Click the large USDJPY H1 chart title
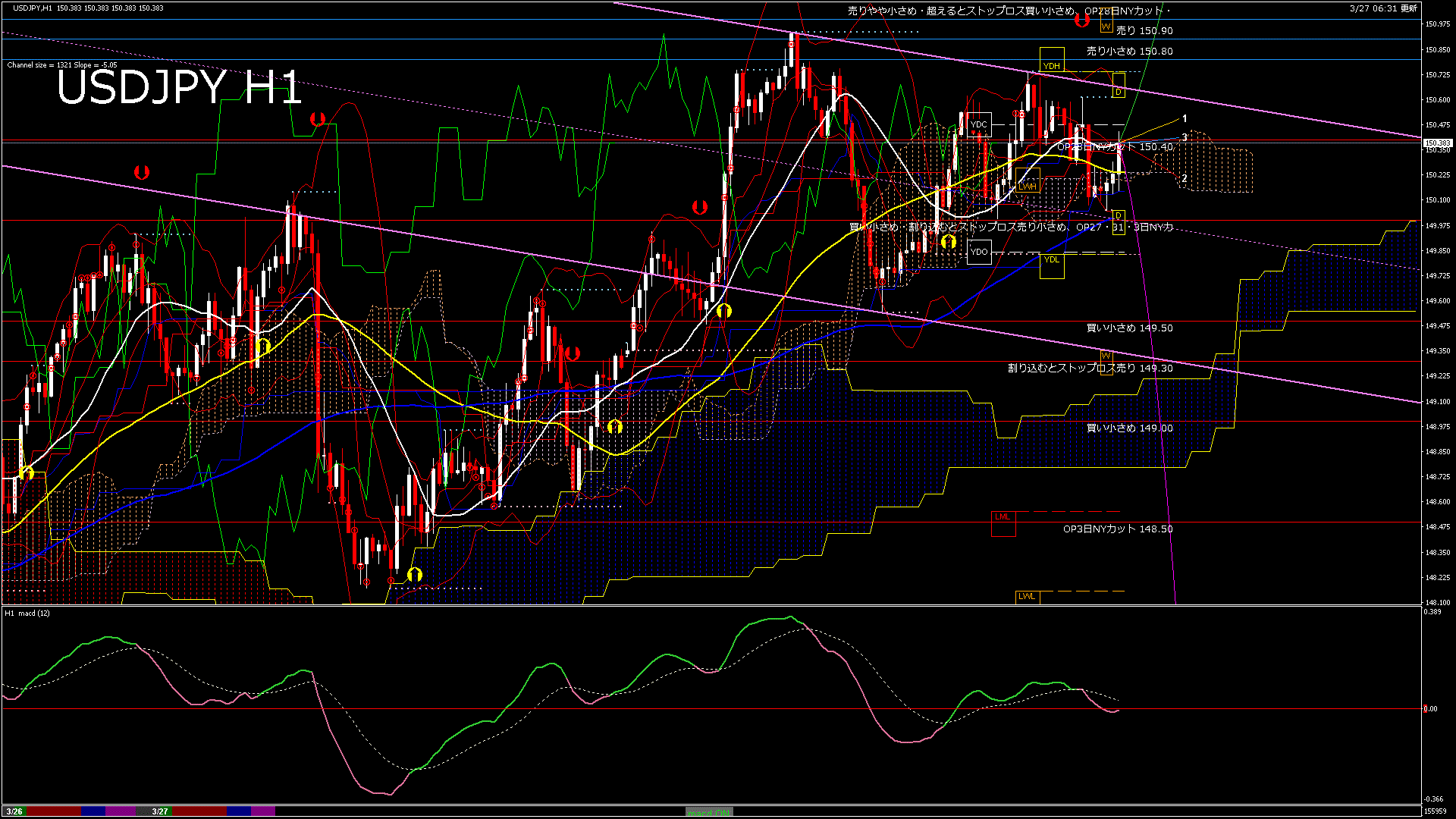Screen dimensions: 1456x819 179,88
